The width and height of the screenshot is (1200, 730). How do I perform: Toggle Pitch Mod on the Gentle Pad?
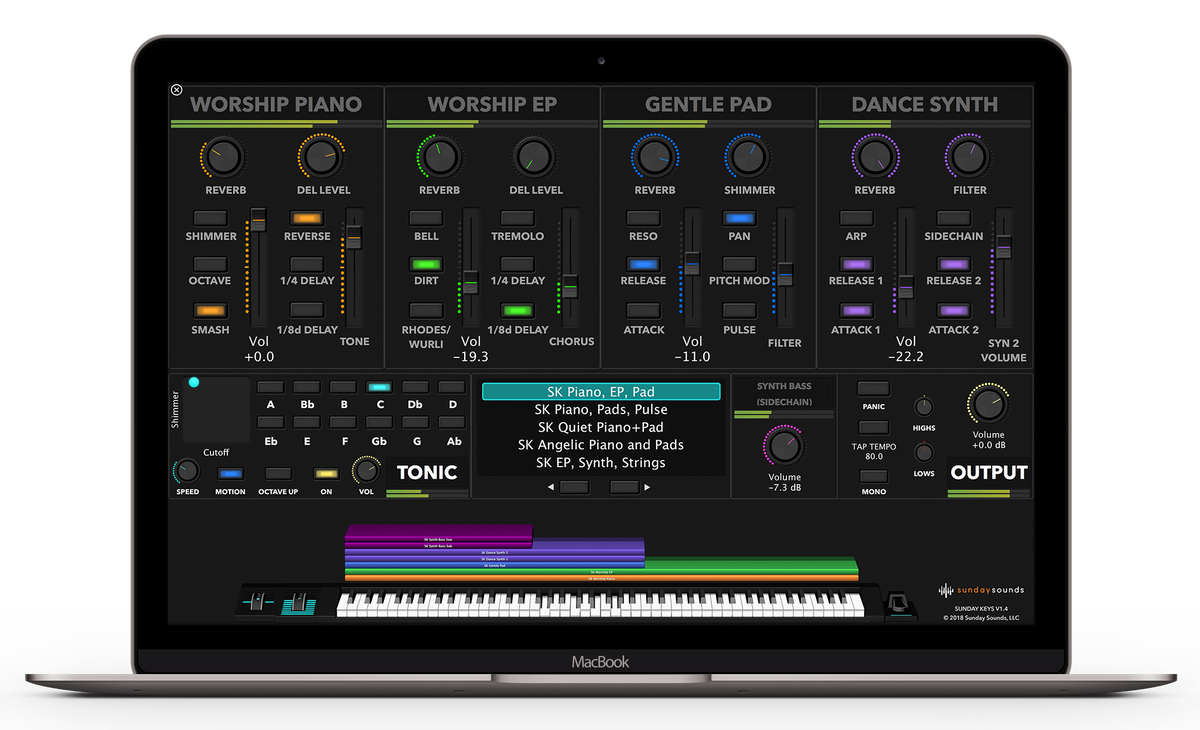point(739,262)
